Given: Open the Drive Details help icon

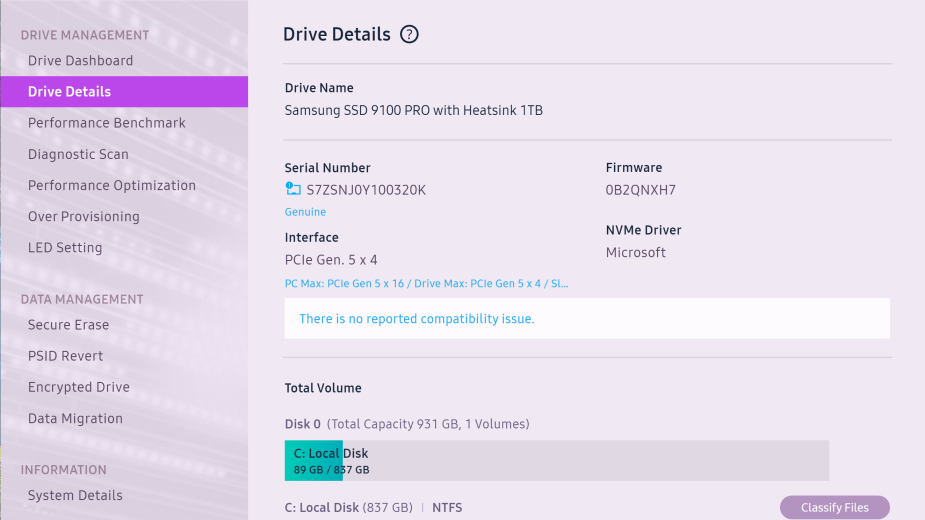Looking at the screenshot, I should (409, 34).
